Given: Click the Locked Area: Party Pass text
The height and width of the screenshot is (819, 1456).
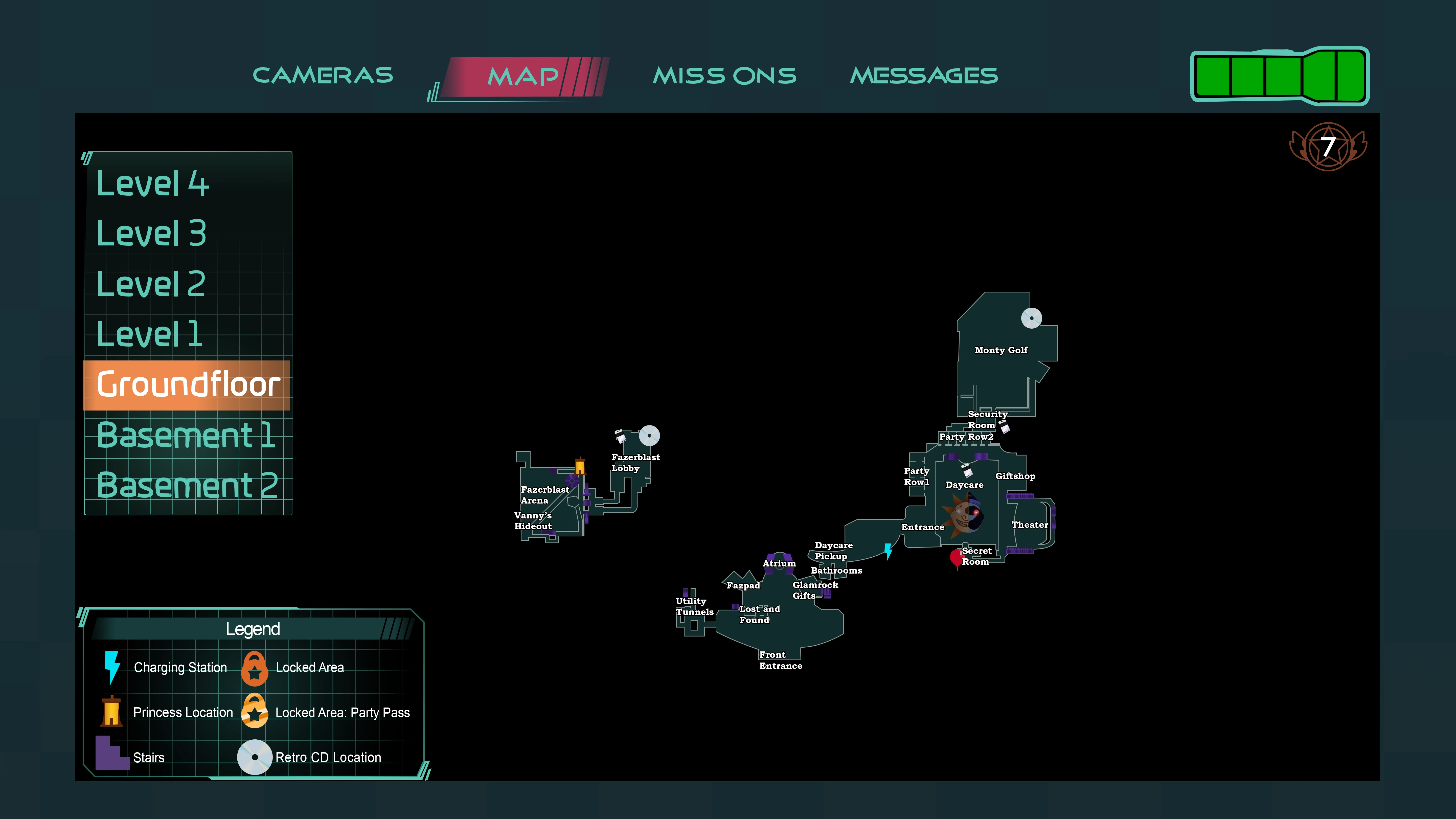Looking at the screenshot, I should click(x=343, y=713).
